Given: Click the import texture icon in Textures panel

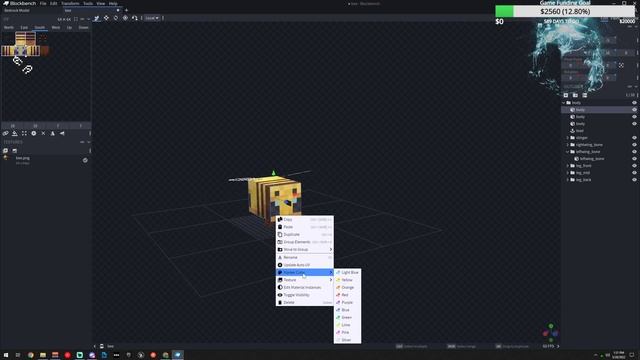Looking at the screenshot, I should 5,151.
